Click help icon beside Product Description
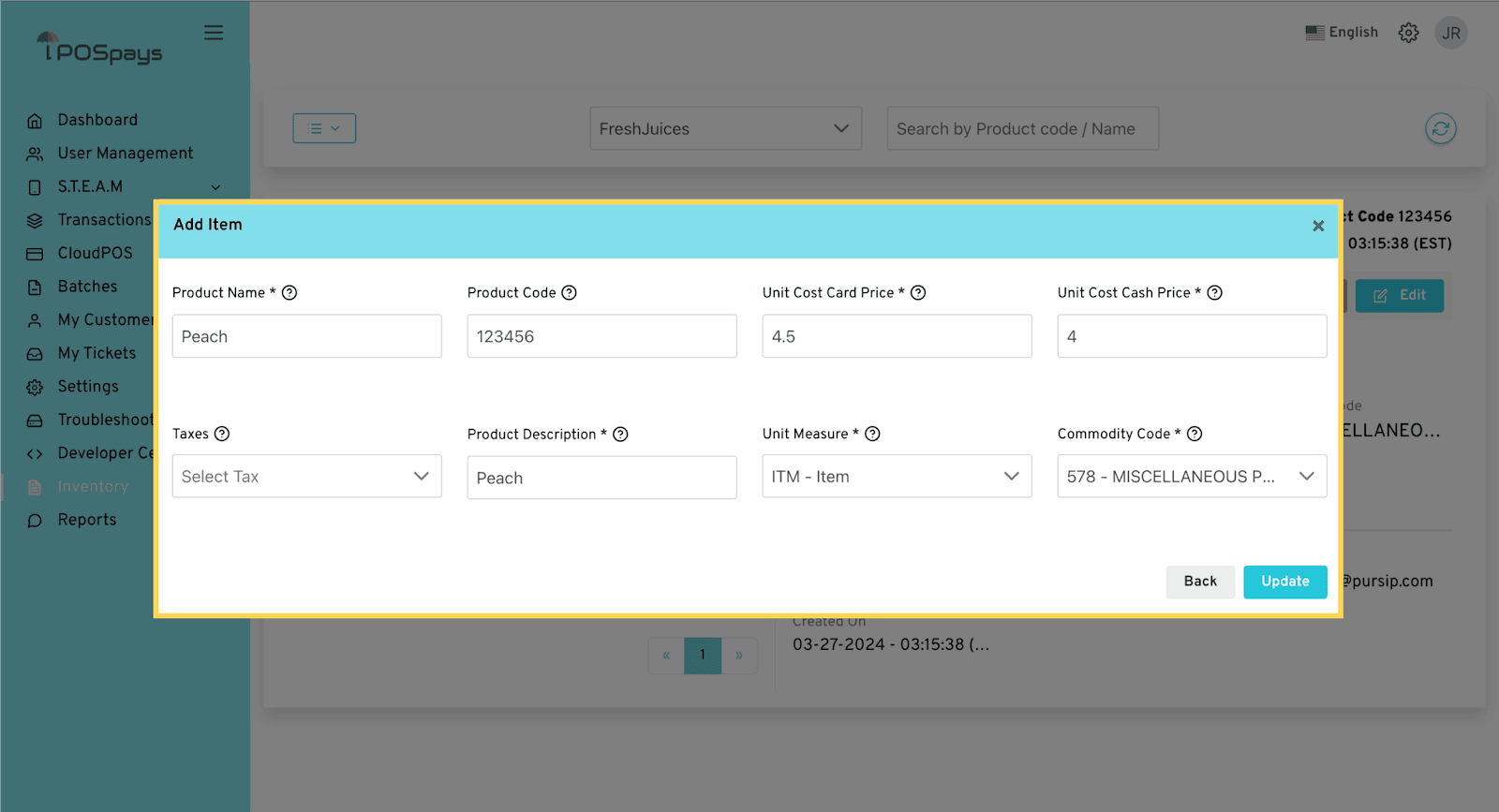1499x812 pixels. 620,435
